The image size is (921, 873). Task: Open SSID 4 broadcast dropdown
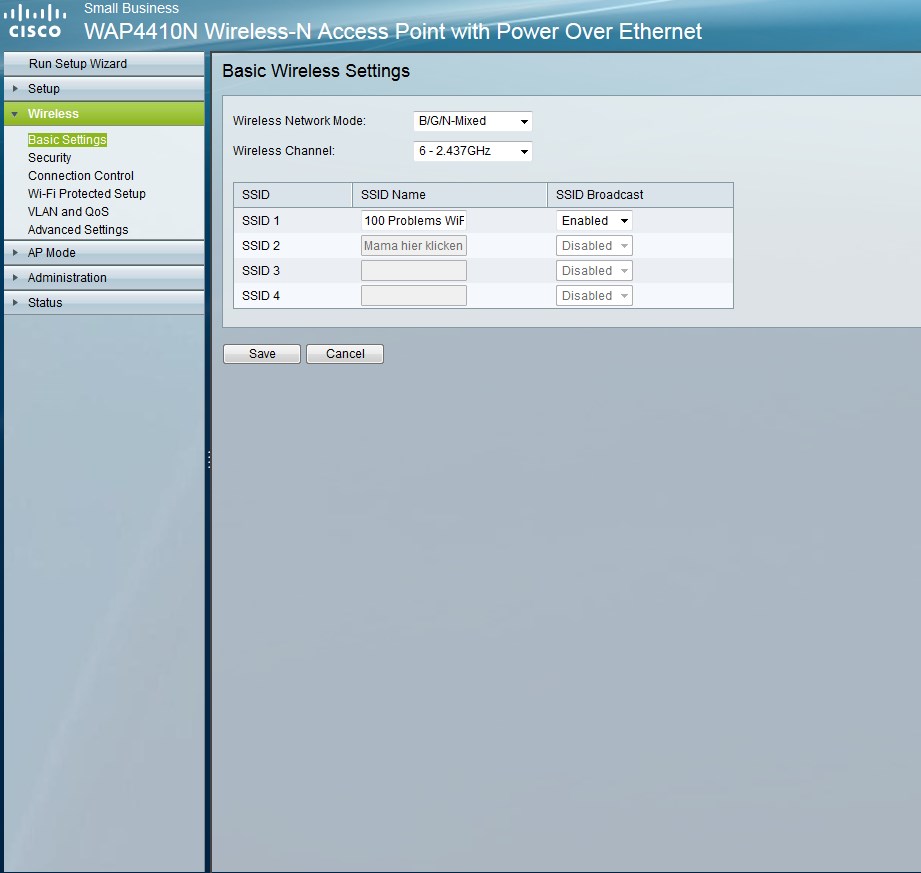tap(594, 296)
